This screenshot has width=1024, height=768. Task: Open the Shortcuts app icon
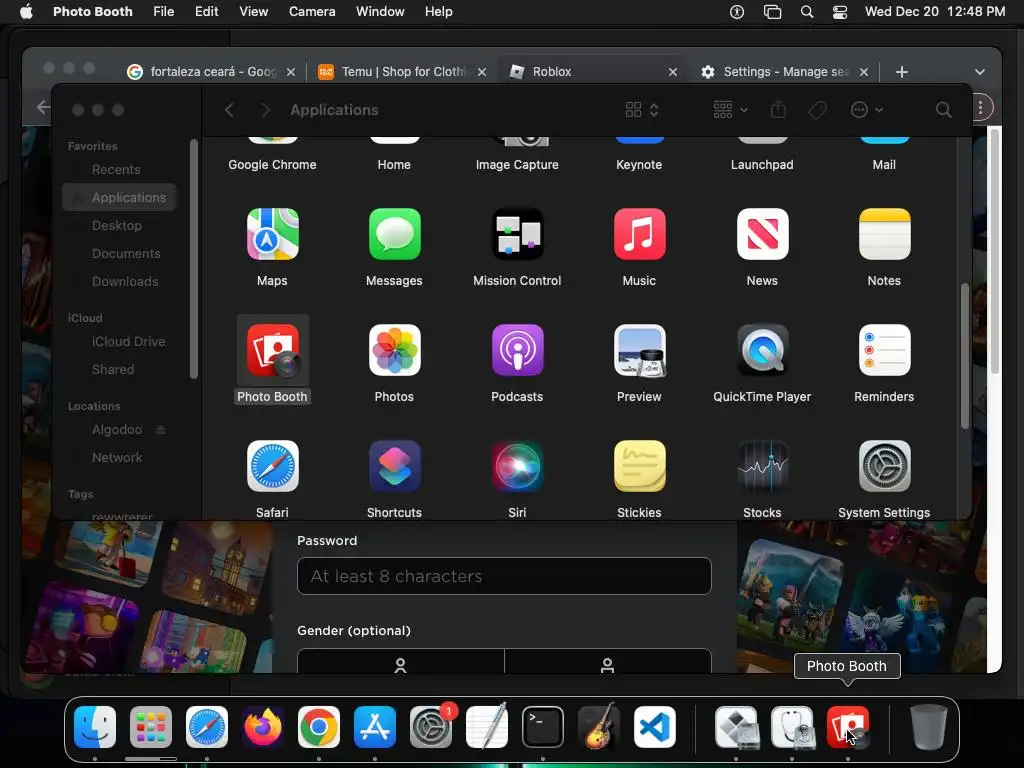(x=394, y=466)
